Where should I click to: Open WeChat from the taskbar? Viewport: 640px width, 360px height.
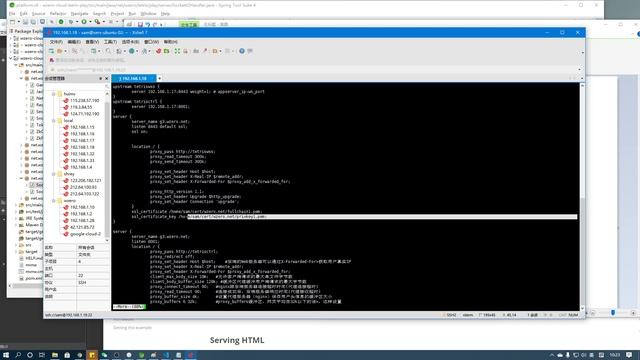(104, 355)
